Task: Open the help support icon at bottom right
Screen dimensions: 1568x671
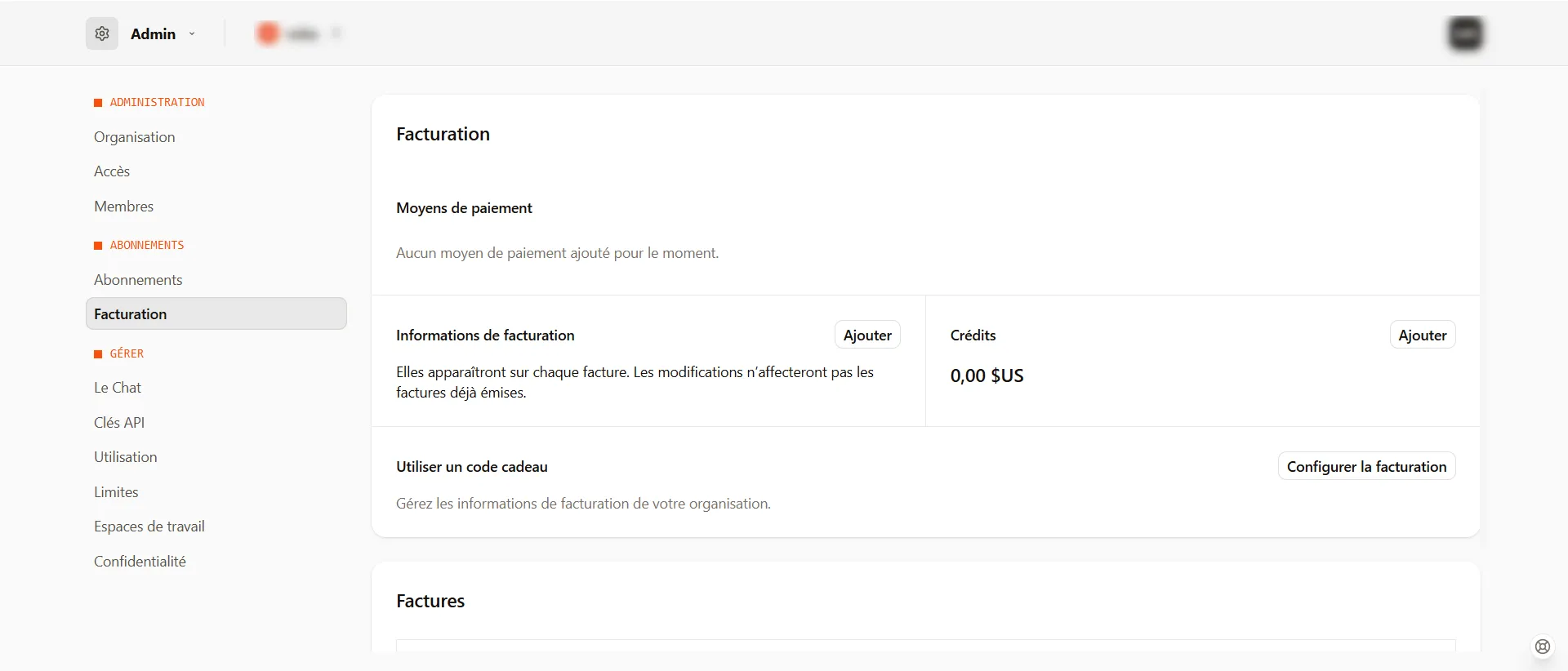Action: pyautogui.click(x=1542, y=647)
